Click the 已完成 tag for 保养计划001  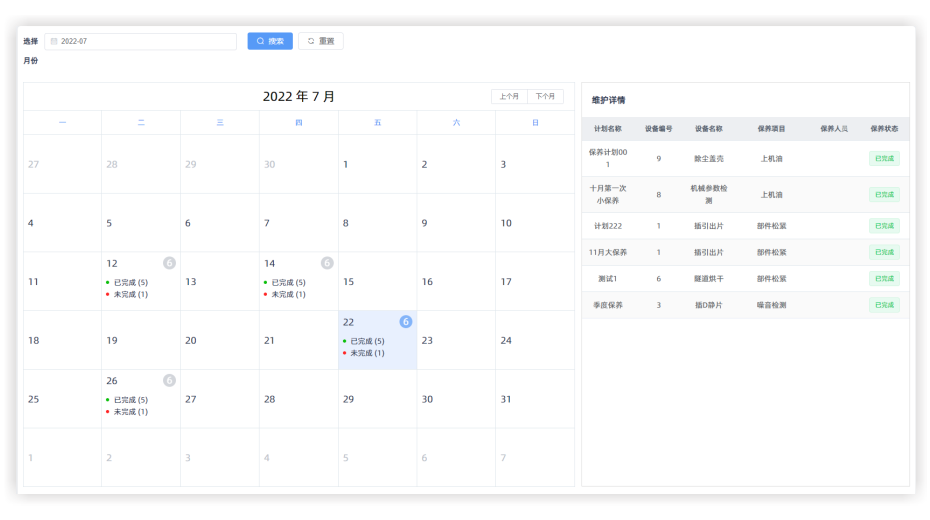click(884, 158)
